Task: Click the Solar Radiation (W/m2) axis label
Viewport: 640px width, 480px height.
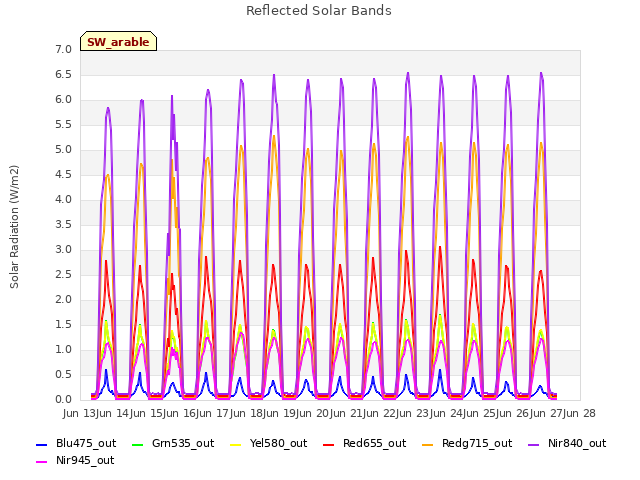Action: [x=14, y=227]
